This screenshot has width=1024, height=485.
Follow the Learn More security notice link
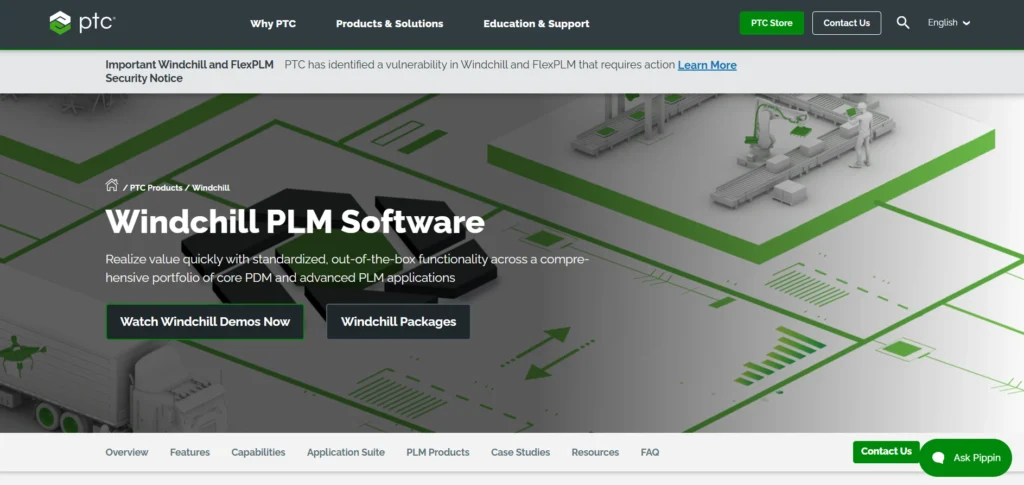point(707,65)
